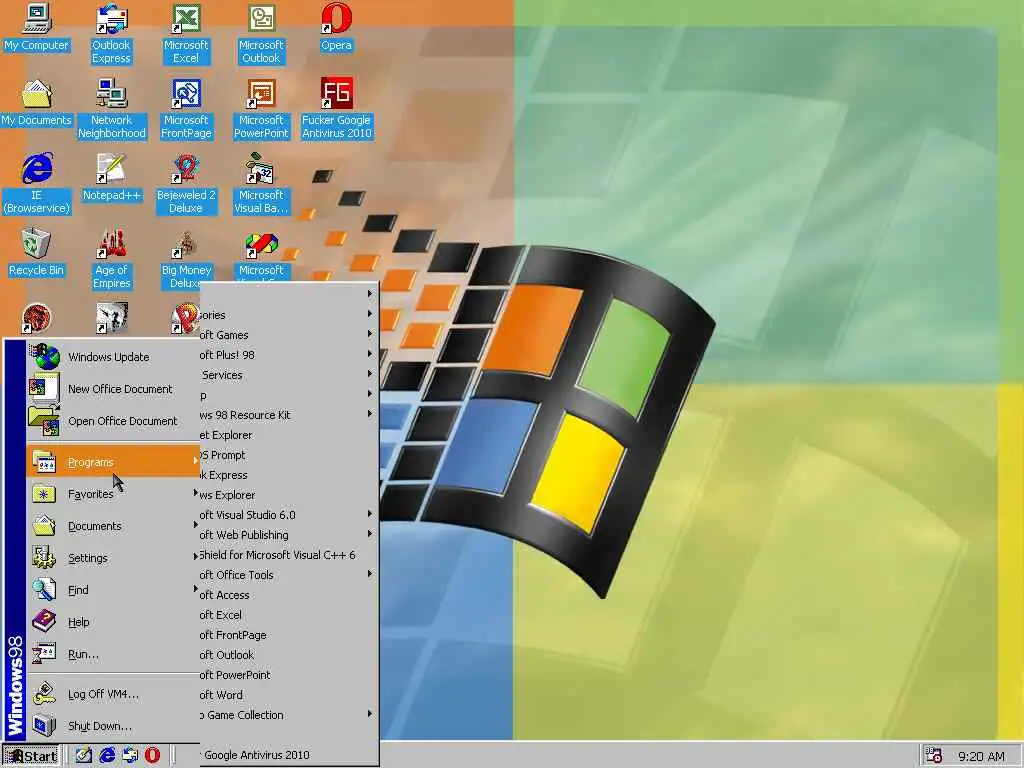The height and width of the screenshot is (768, 1024).
Task: Expand arrow on 'Game Collection' row
Action: pyautogui.click(x=370, y=714)
